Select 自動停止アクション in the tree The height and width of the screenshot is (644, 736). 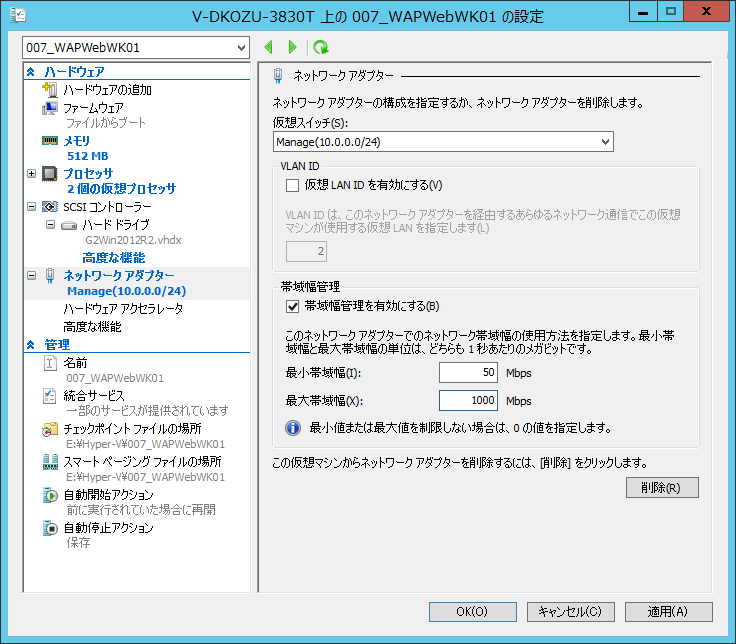[x=108, y=528]
